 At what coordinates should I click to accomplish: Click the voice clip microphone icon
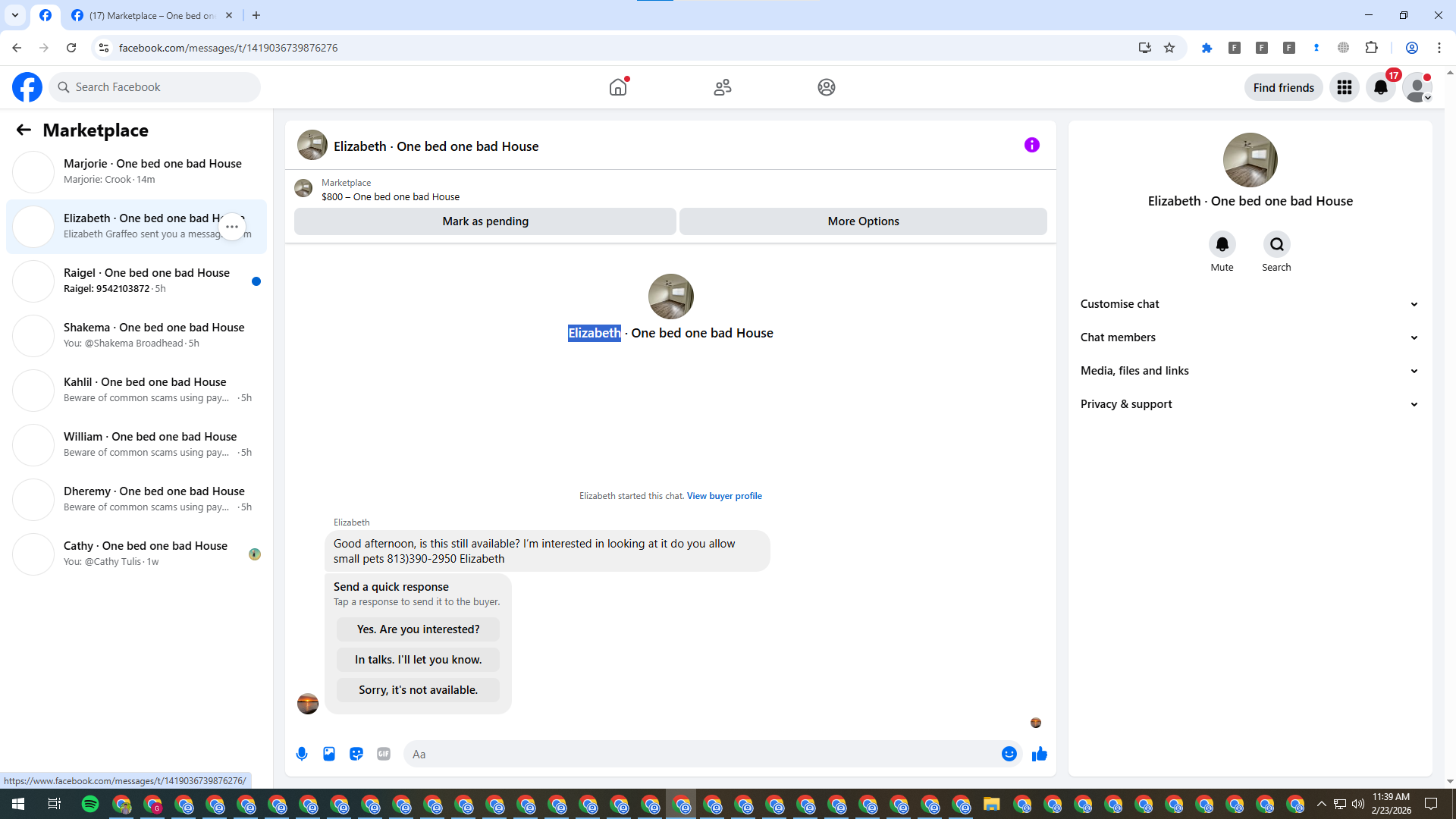[x=302, y=754]
